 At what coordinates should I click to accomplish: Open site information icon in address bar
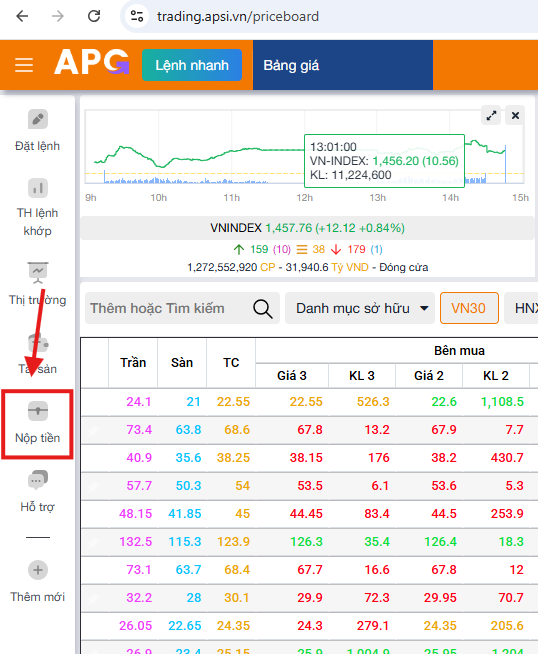pos(137,16)
